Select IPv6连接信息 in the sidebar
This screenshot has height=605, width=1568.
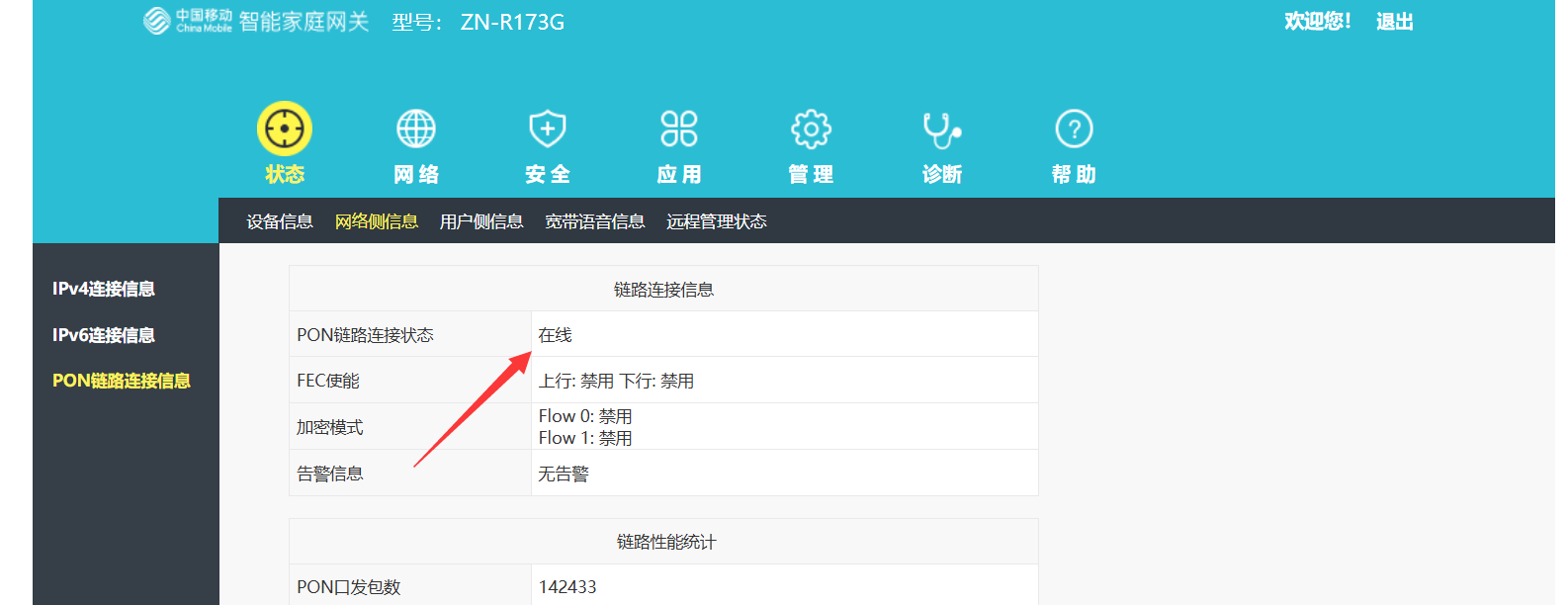click(x=104, y=335)
